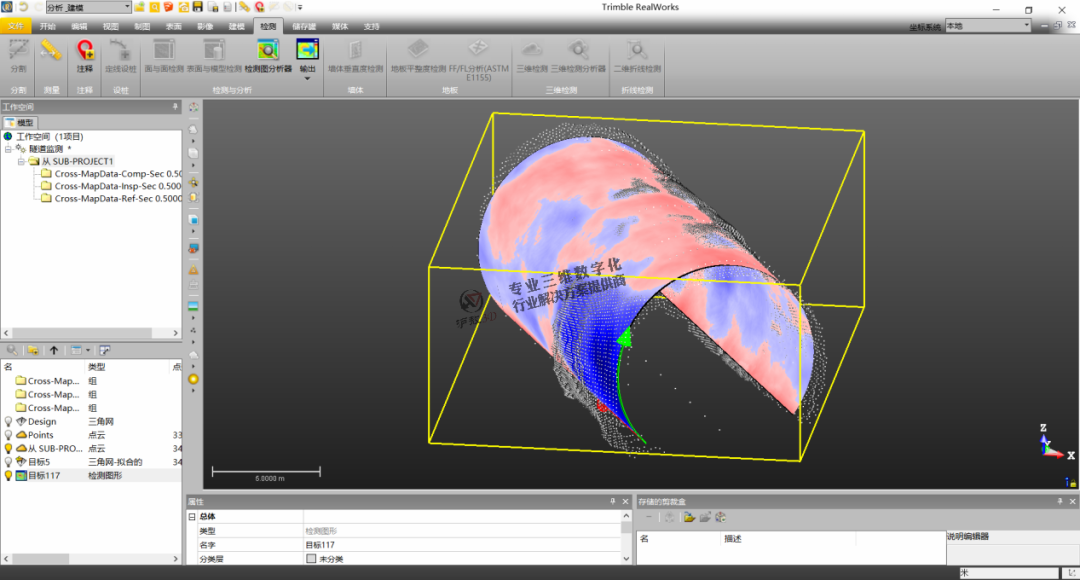Open the 输出 export dropdown arrow
The height and width of the screenshot is (580, 1080).
click(x=306, y=77)
